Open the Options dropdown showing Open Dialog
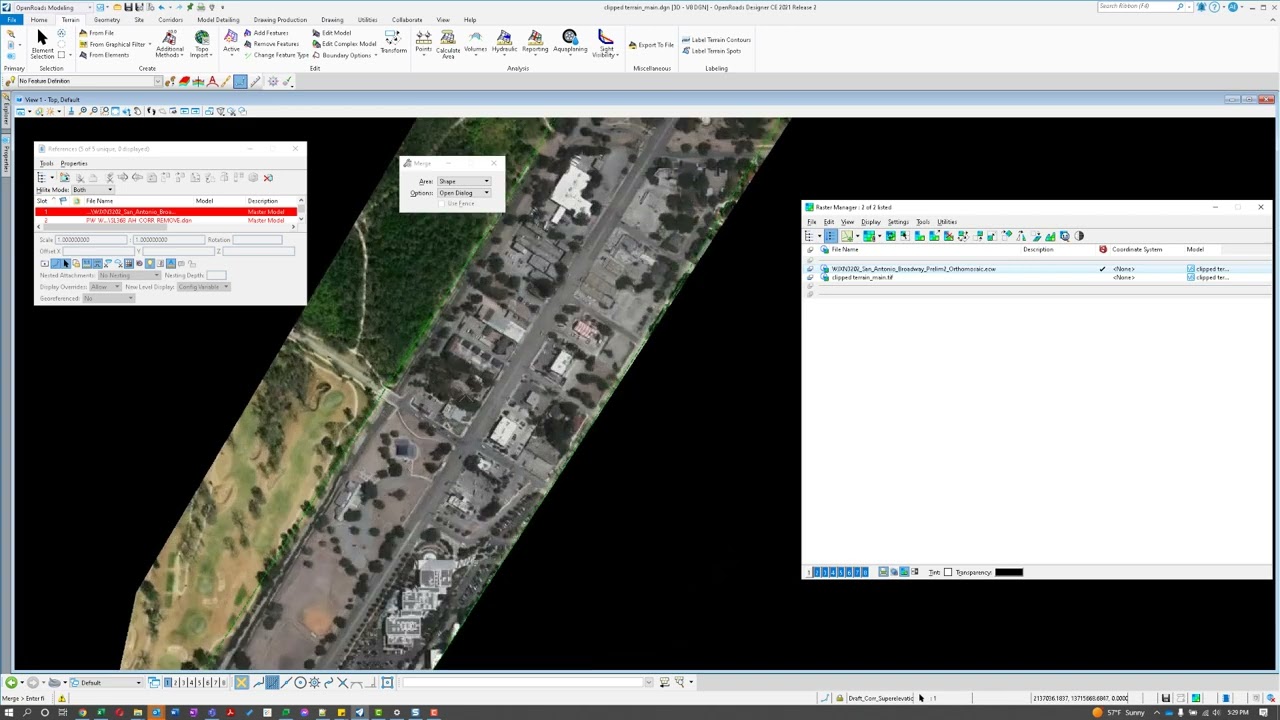Image resolution: width=1280 pixels, height=720 pixels. coord(464,193)
